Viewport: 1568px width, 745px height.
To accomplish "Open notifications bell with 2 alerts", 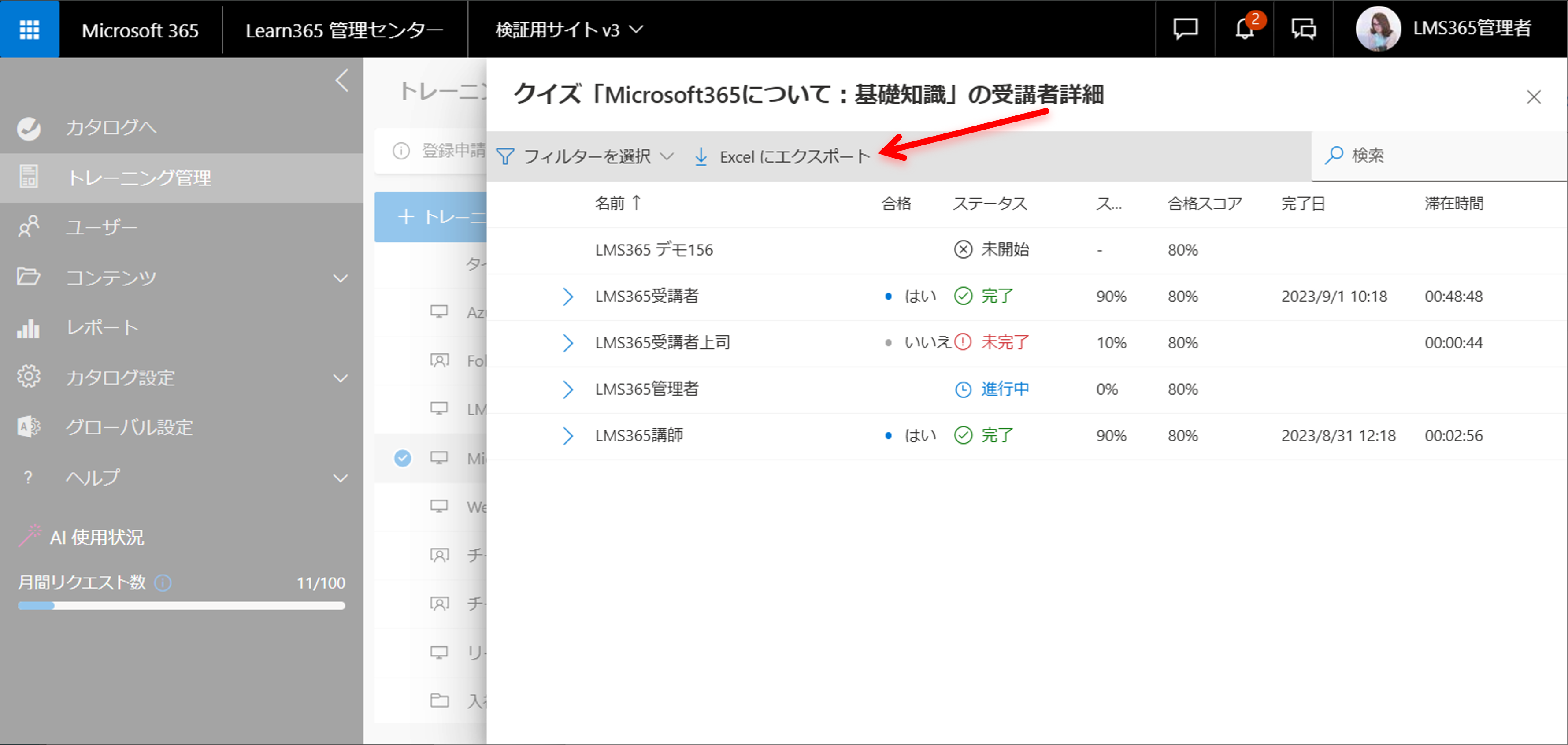I will point(1246,29).
